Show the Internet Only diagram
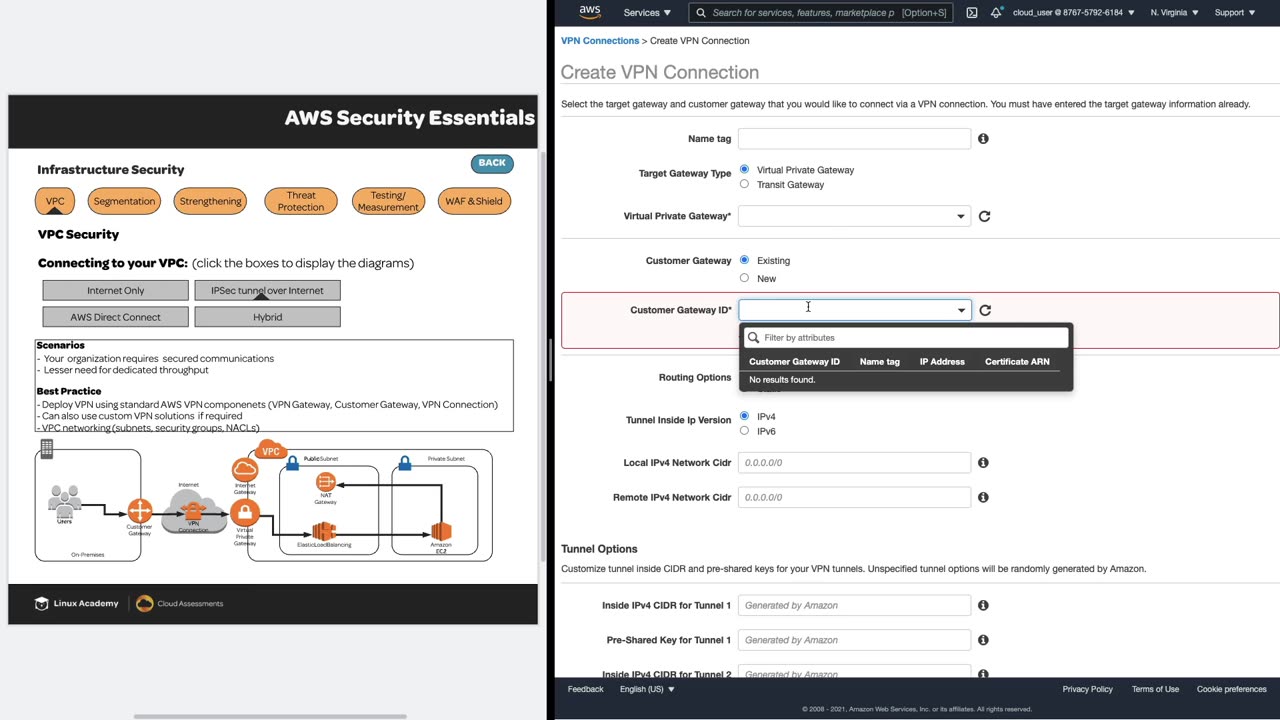 point(115,290)
